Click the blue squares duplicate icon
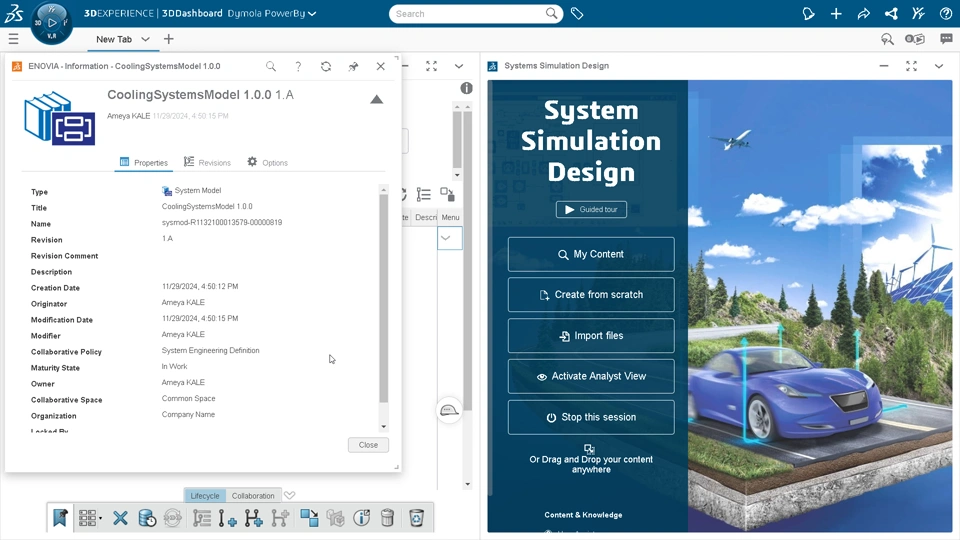Image resolution: width=960 pixels, height=540 pixels. [309, 518]
